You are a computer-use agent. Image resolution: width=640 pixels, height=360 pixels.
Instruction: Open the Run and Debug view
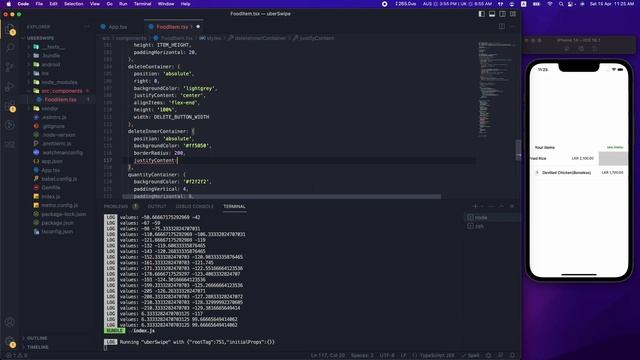pyautogui.click(x=10, y=86)
